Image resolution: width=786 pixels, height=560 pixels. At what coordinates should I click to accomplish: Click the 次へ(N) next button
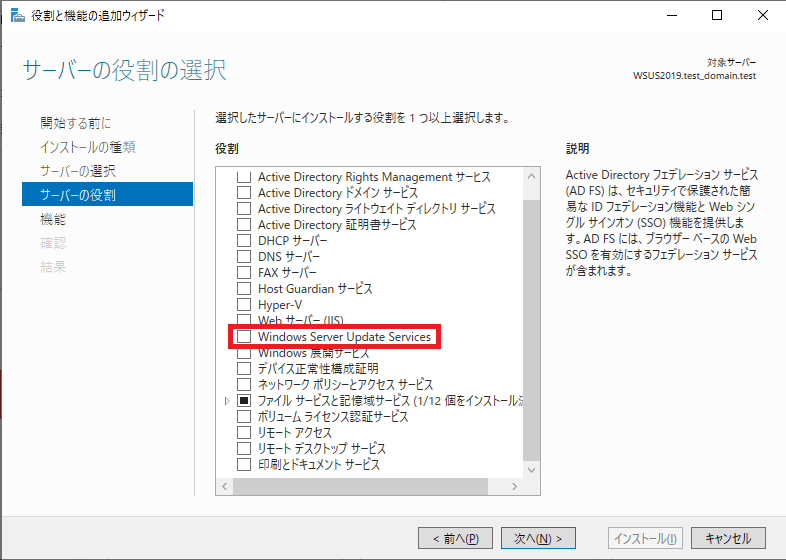[538, 538]
